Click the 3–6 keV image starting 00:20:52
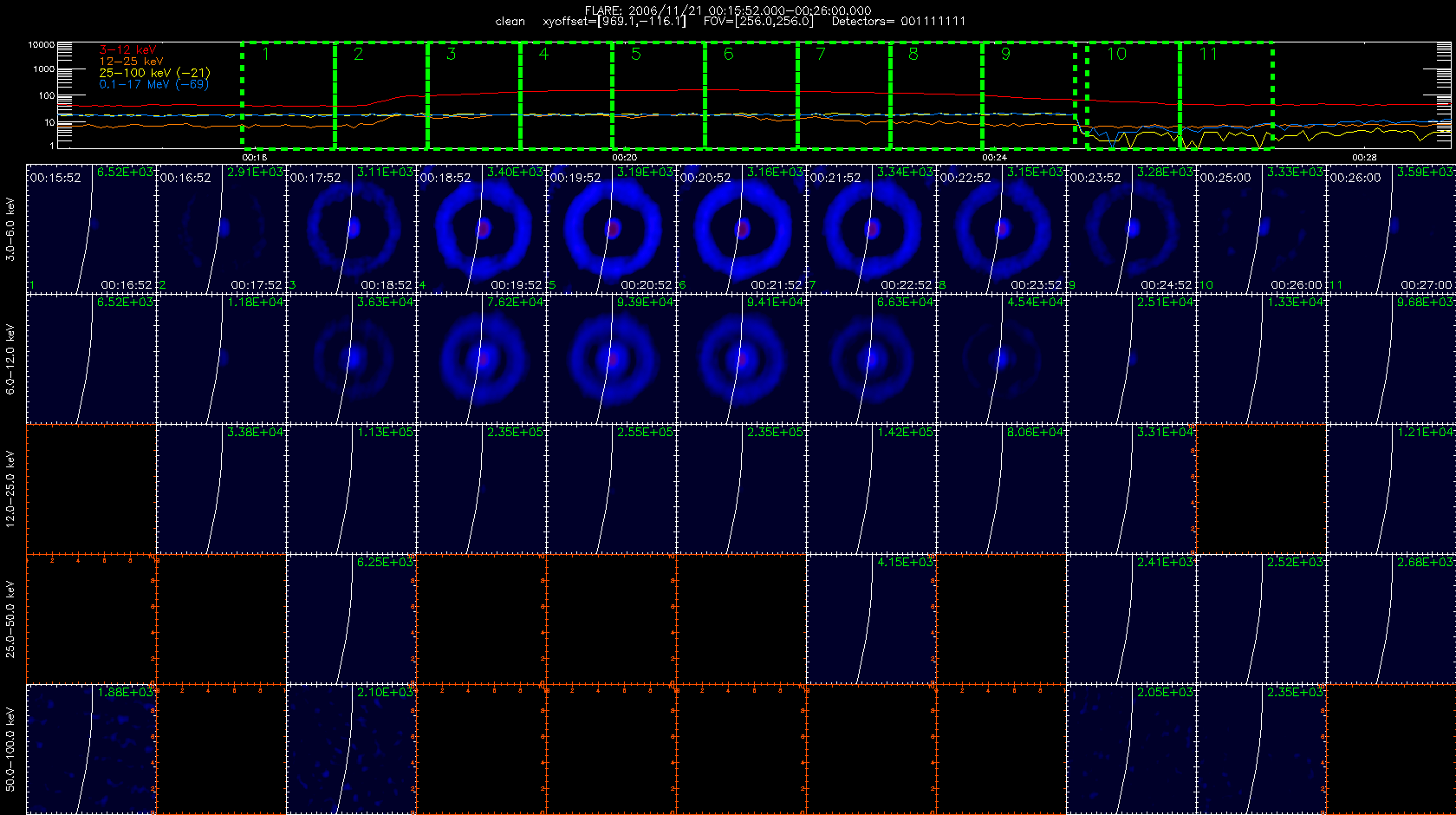This screenshot has width=1456, height=815. coord(741,229)
